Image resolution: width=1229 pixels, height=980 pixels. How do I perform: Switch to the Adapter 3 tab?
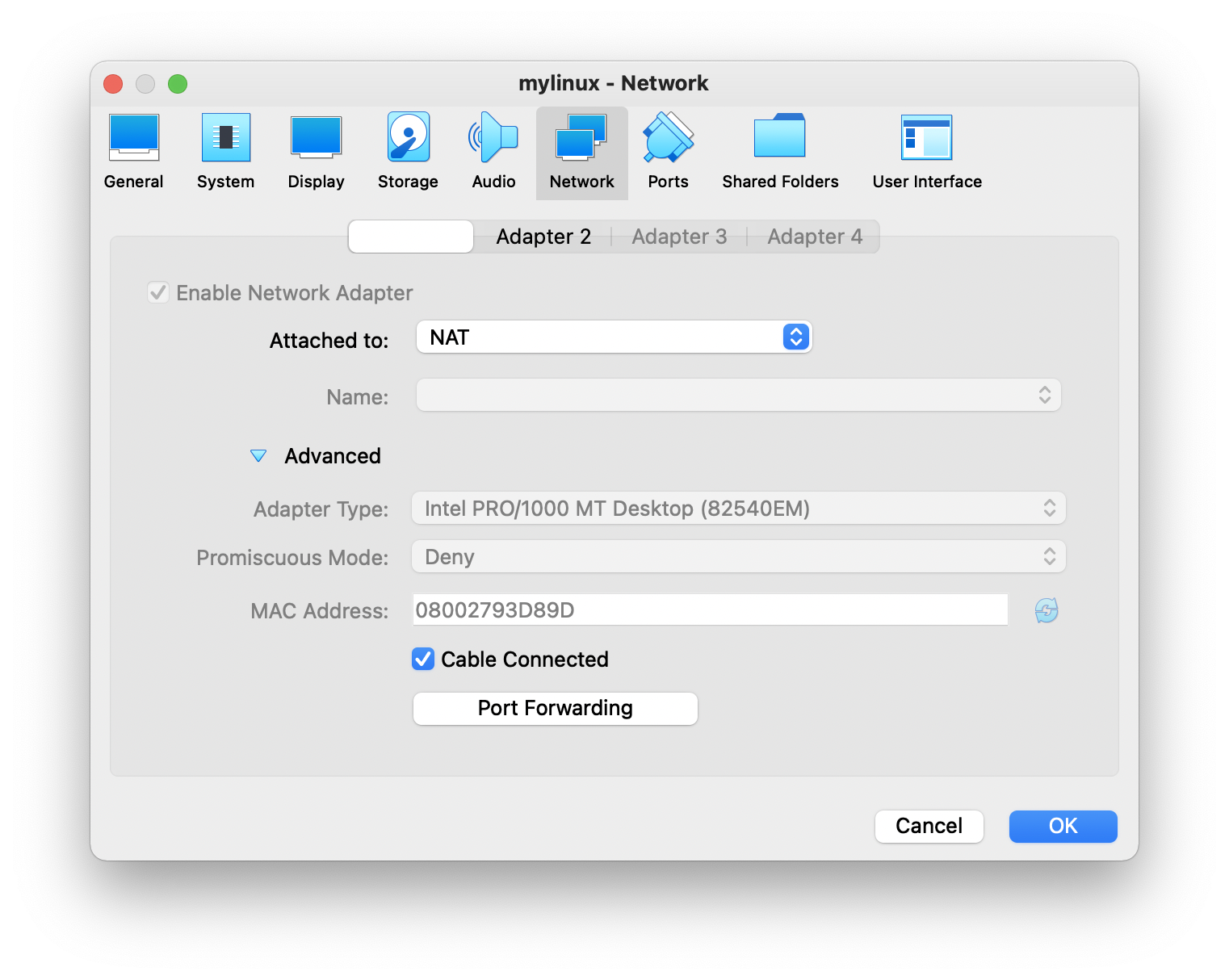click(679, 237)
